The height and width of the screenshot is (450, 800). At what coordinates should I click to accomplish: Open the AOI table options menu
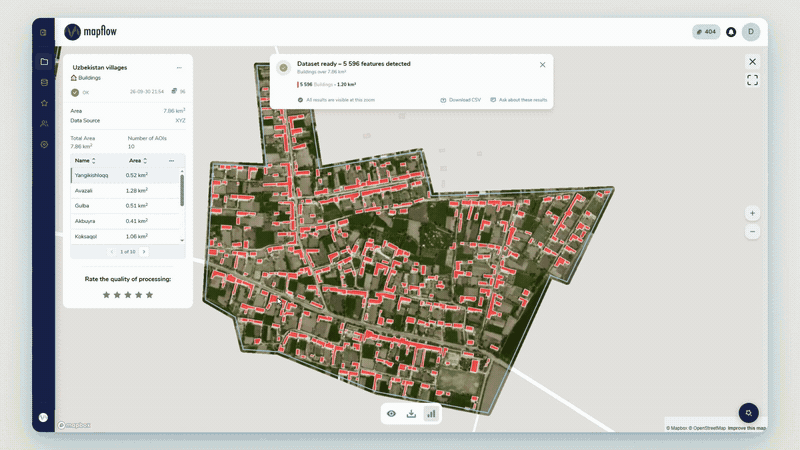pyautogui.click(x=171, y=161)
